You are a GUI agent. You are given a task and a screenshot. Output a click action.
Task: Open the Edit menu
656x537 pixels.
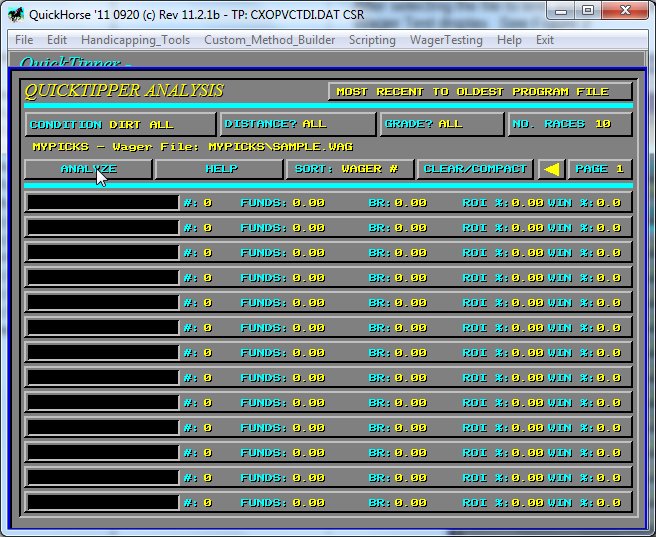57,40
